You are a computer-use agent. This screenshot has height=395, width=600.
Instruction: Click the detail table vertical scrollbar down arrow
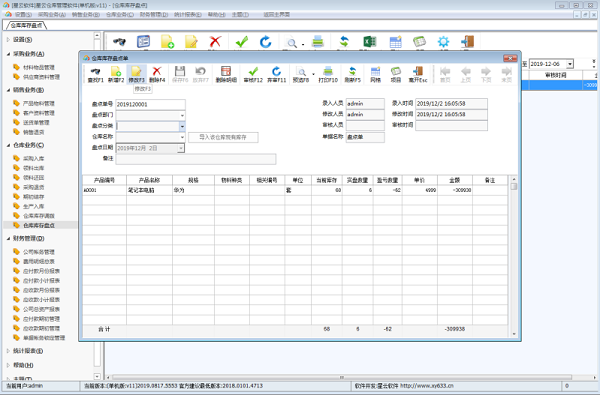pos(514,334)
